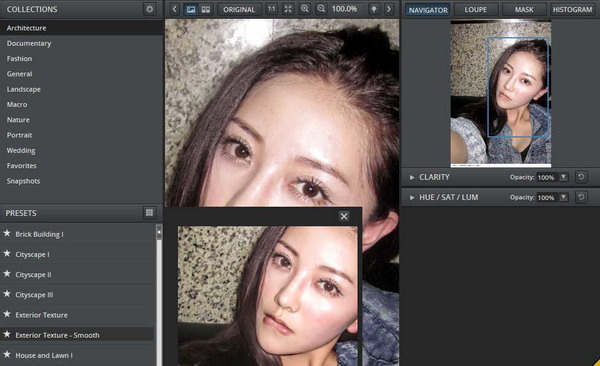Switch to the LOUPE tab

coord(476,10)
